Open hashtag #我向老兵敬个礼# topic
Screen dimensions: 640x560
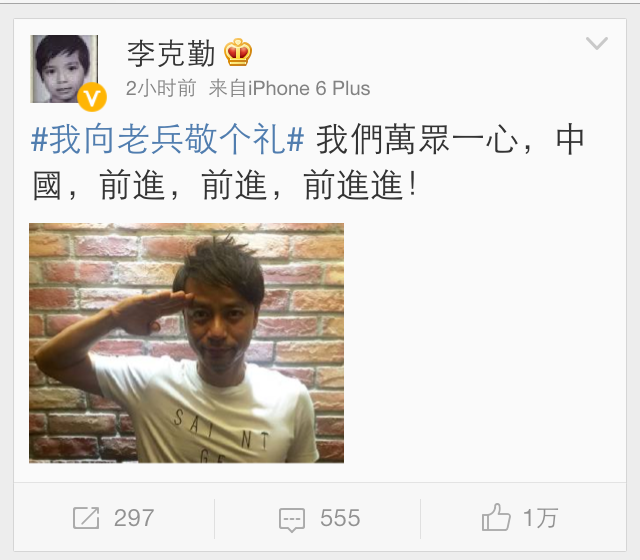[x=168, y=139]
